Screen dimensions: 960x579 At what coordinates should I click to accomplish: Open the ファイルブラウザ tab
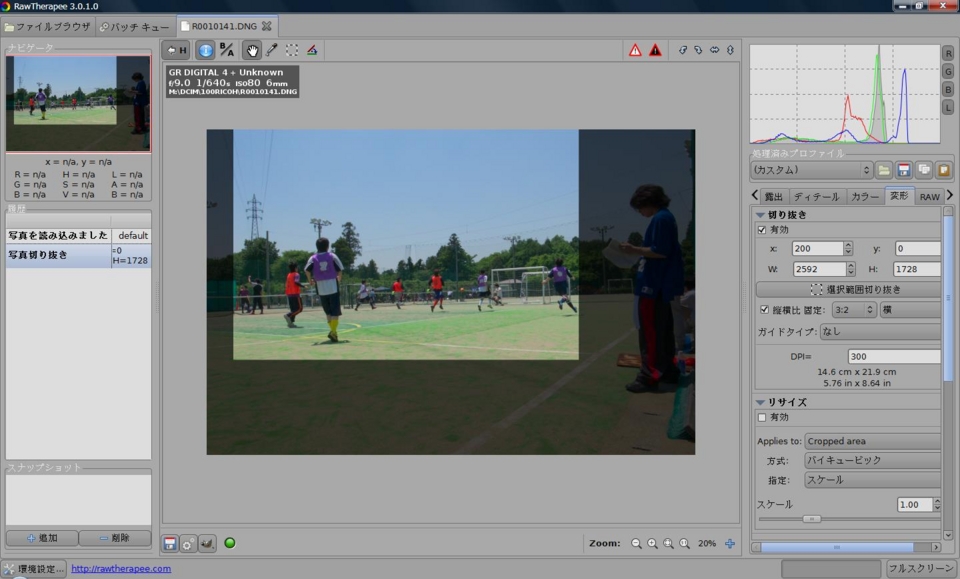(48, 27)
